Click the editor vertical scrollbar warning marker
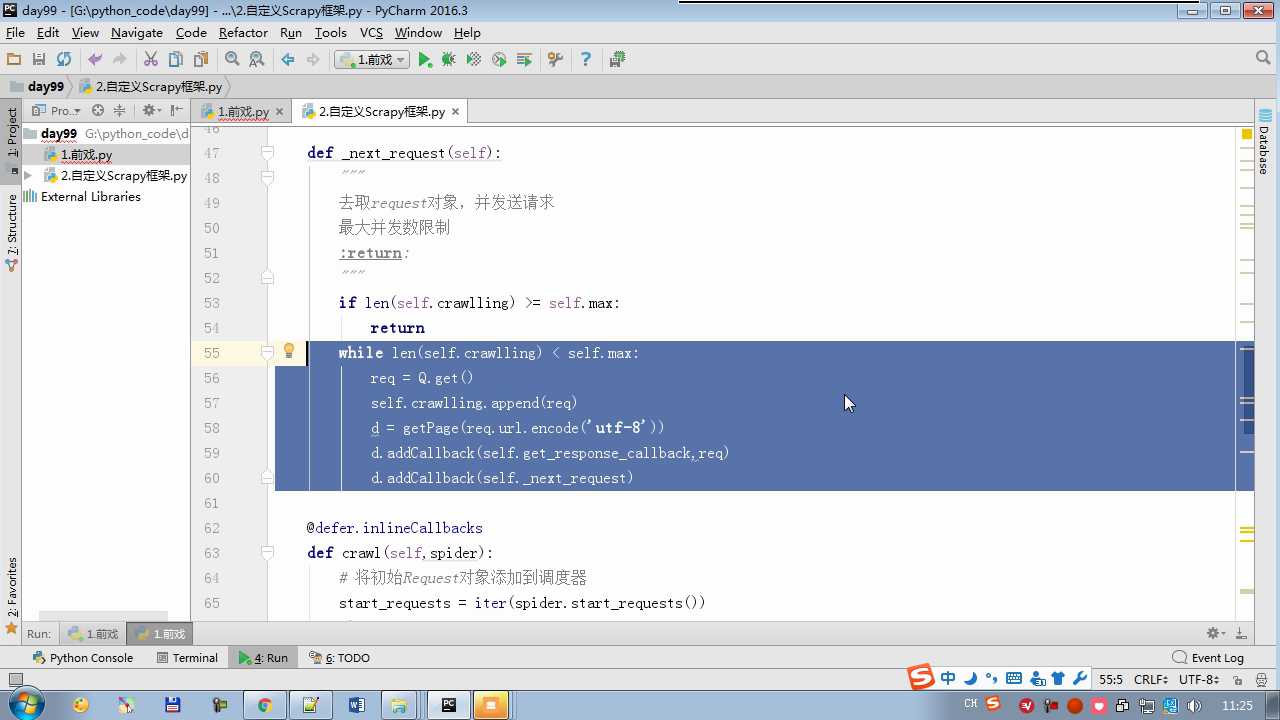Viewport: 1280px width, 720px height. click(x=1247, y=133)
